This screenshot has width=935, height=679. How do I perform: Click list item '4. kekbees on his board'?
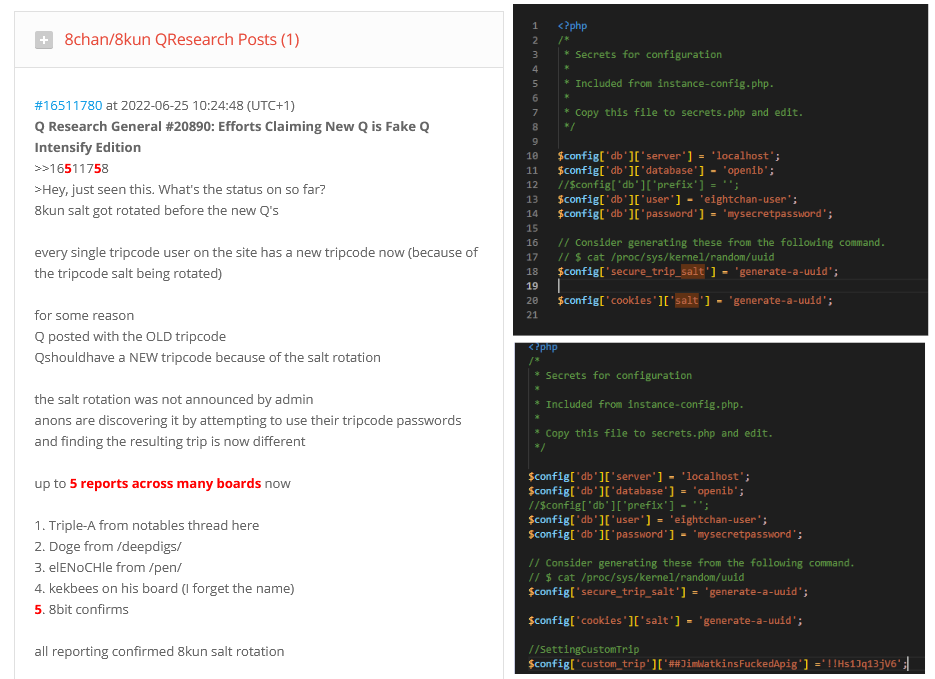pos(165,588)
